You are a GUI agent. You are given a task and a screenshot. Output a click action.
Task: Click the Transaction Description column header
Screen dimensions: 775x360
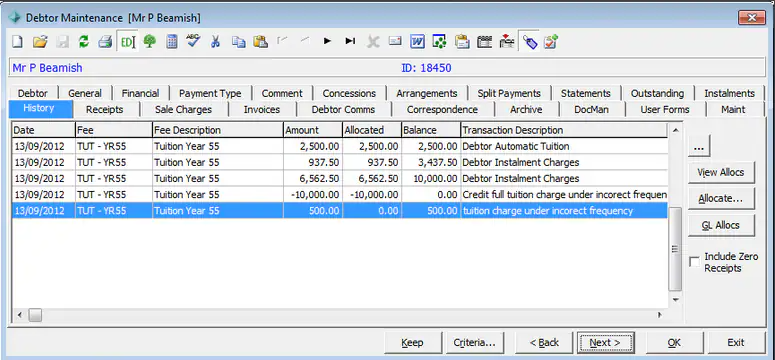click(x=564, y=130)
